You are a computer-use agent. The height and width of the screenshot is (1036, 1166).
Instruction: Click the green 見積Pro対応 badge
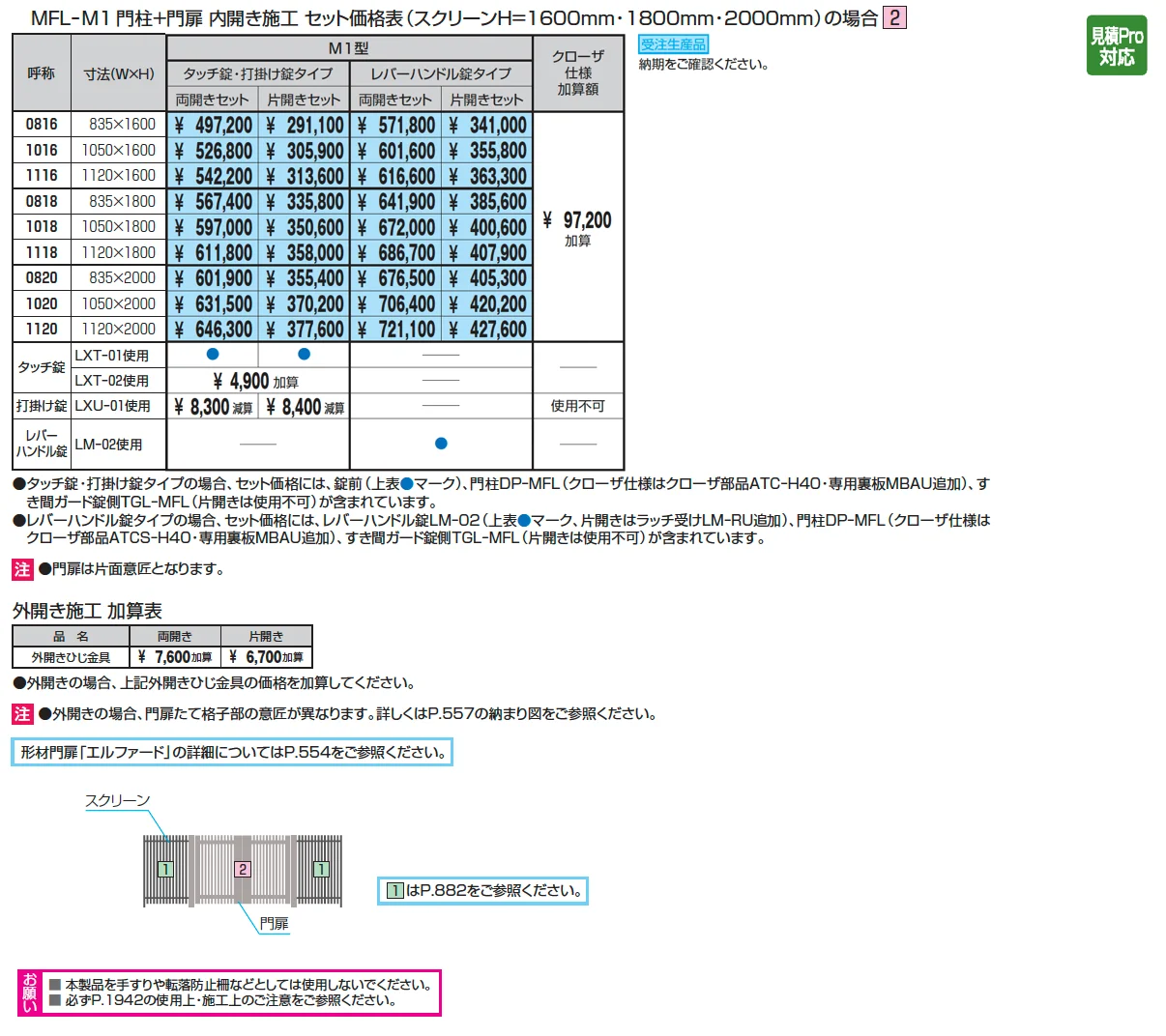pyautogui.click(x=1117, y=45)
